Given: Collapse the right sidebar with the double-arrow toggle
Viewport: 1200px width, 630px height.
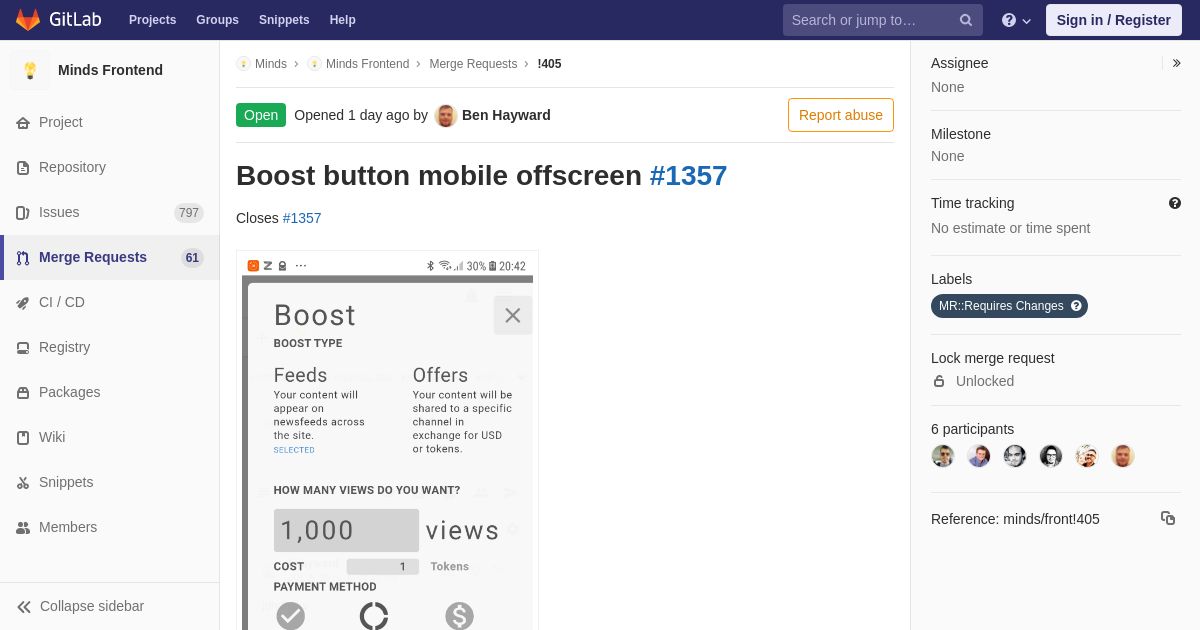Looking at the screenshot, I should point(1177,63).
